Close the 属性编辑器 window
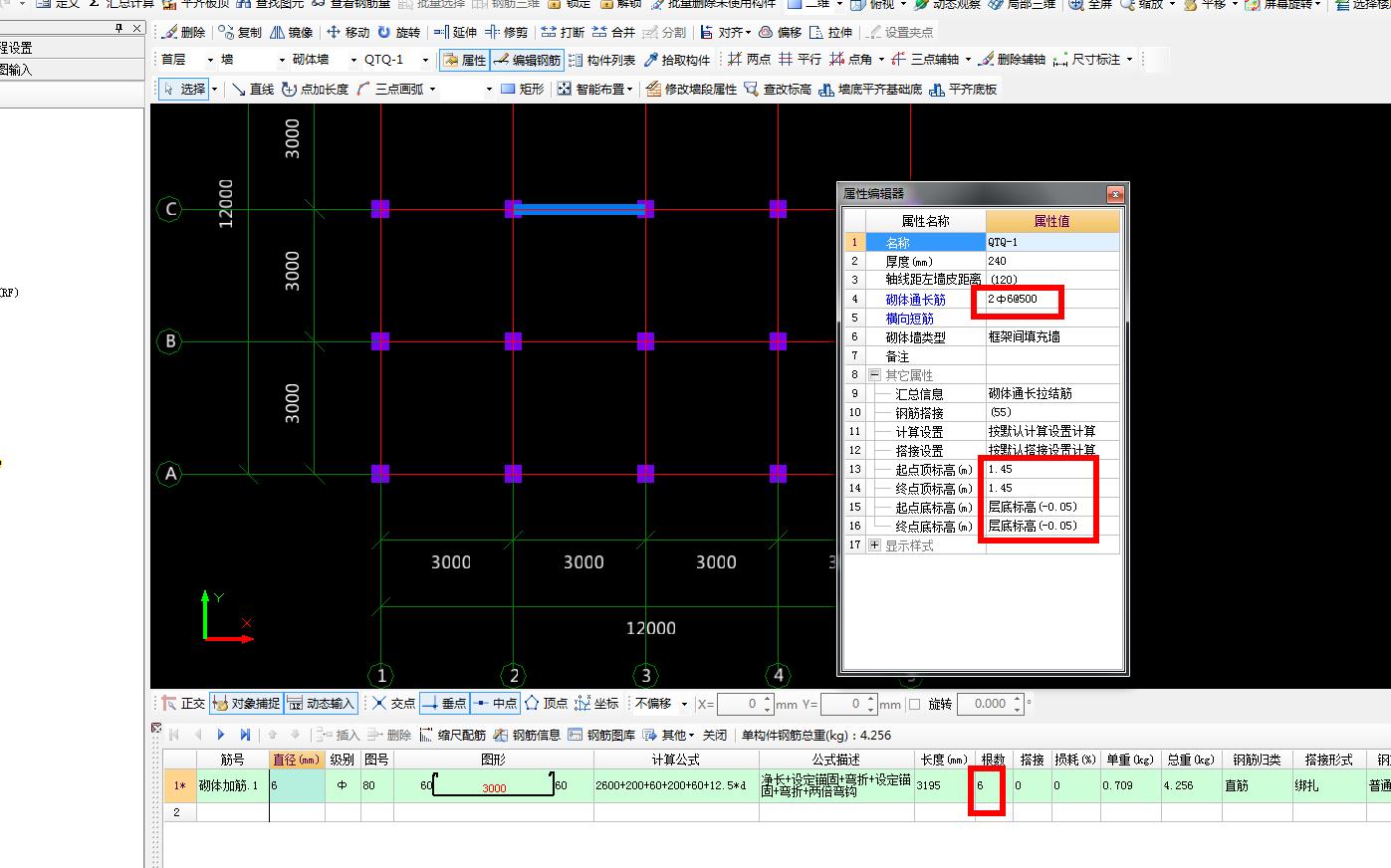The height and width of the screenshot is (868, 1391). coord(1115,193)
